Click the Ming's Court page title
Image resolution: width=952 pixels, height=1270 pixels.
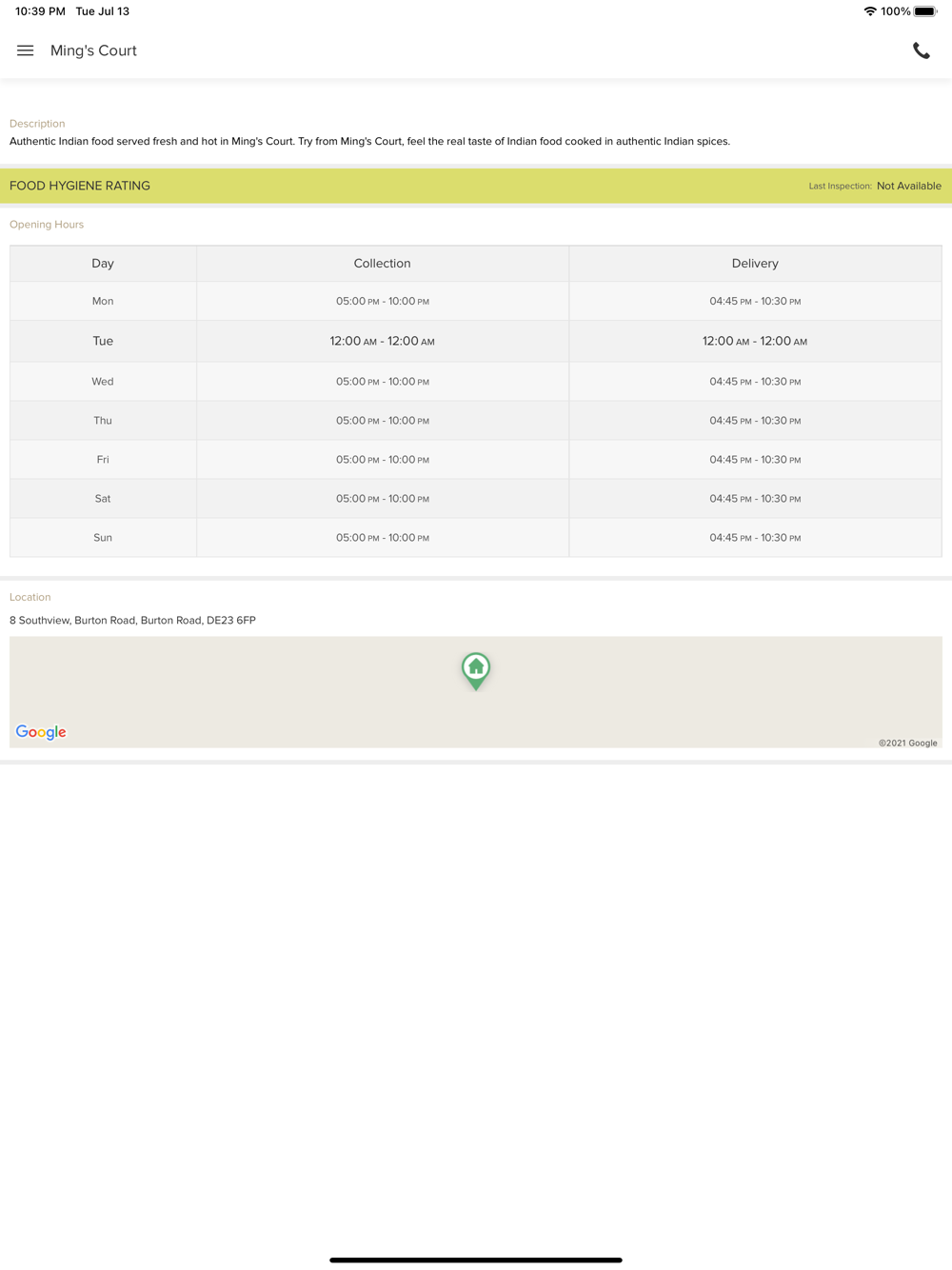click(93, 50)
